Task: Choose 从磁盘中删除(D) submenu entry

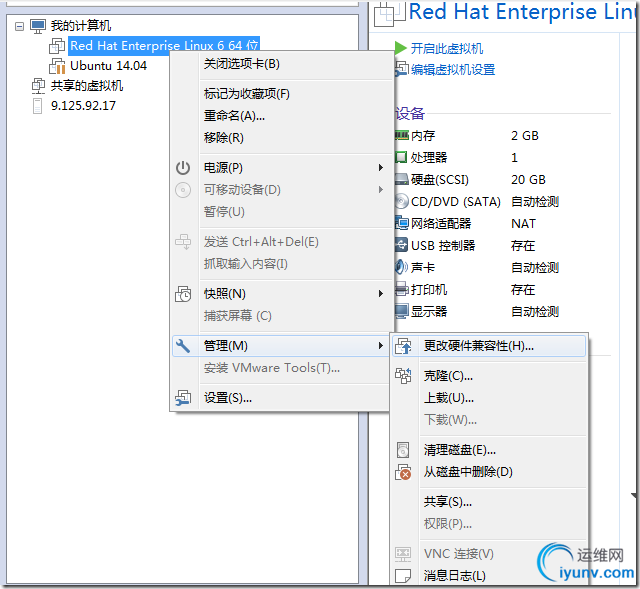Action: 489,472
